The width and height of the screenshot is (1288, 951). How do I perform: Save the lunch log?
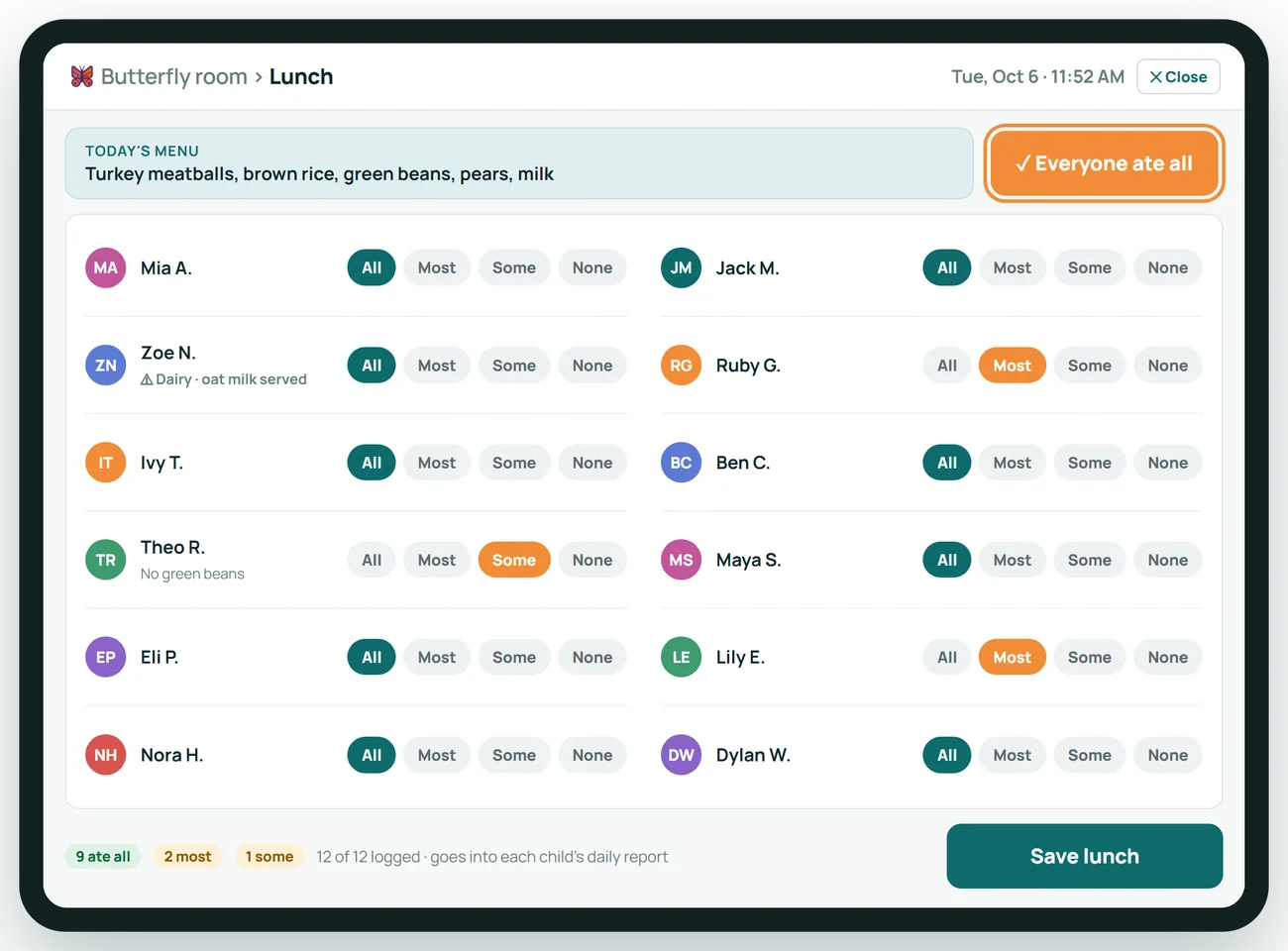pyautogui.click(x=1085, y=856)
